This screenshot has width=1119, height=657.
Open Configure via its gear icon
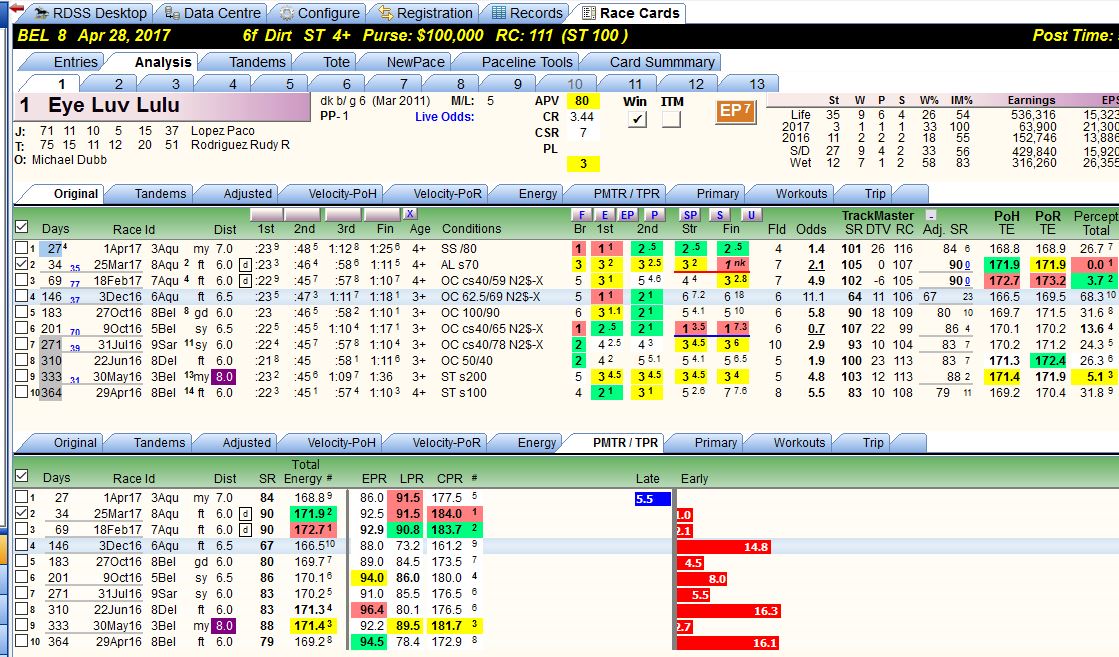[x=287, y=13]
